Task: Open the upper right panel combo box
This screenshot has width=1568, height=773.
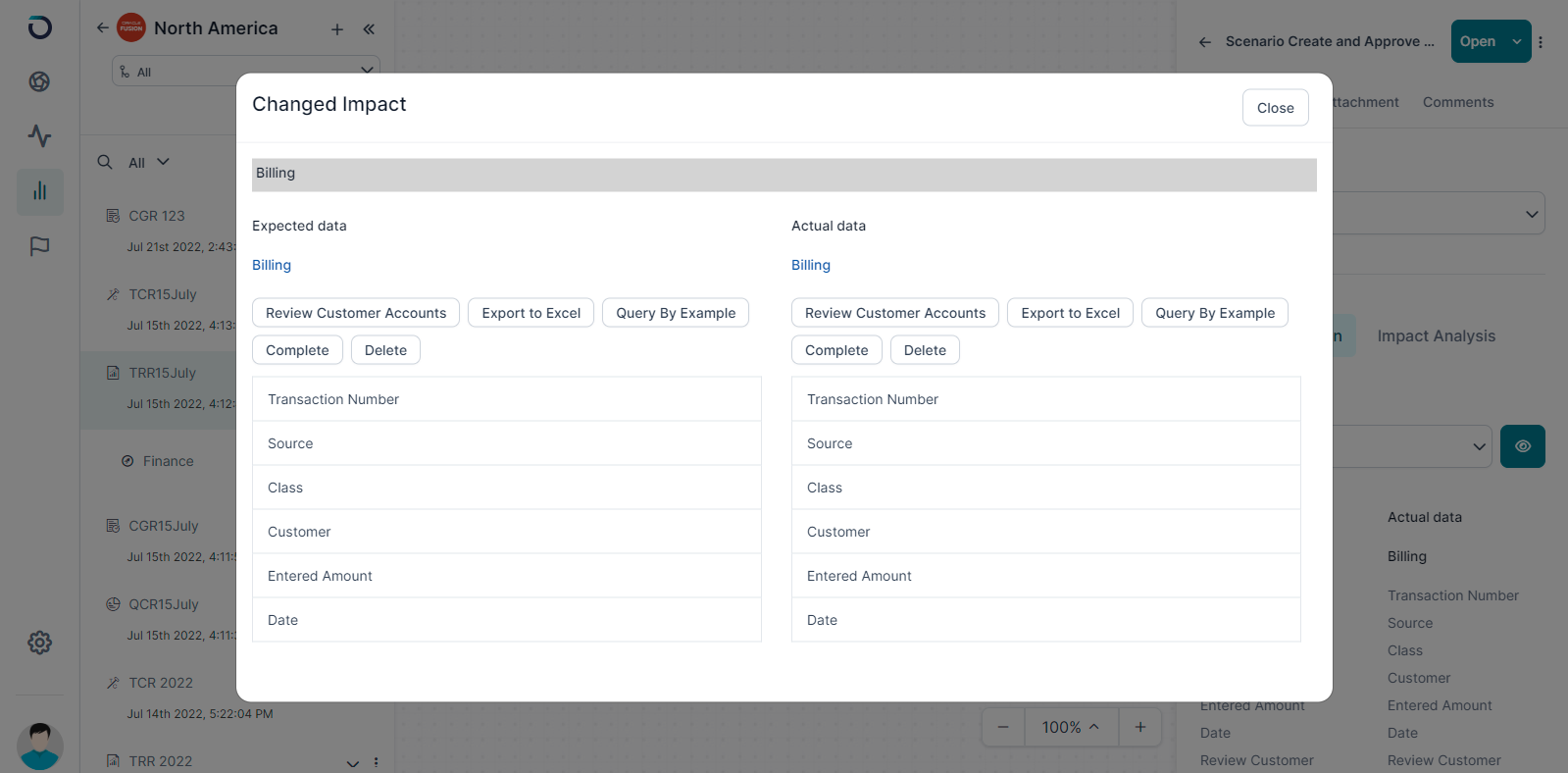Action: click(x=1439, y=214)
